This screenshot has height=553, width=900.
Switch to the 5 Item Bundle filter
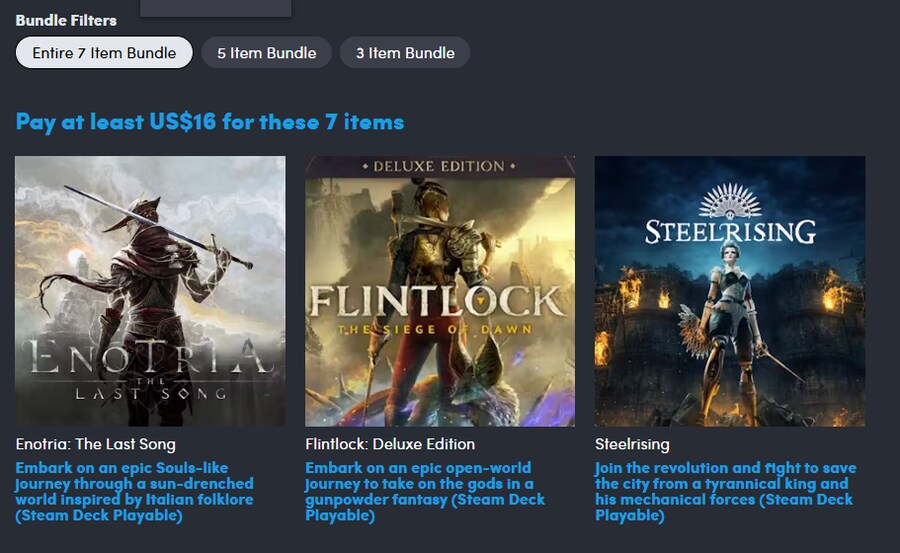266,53
